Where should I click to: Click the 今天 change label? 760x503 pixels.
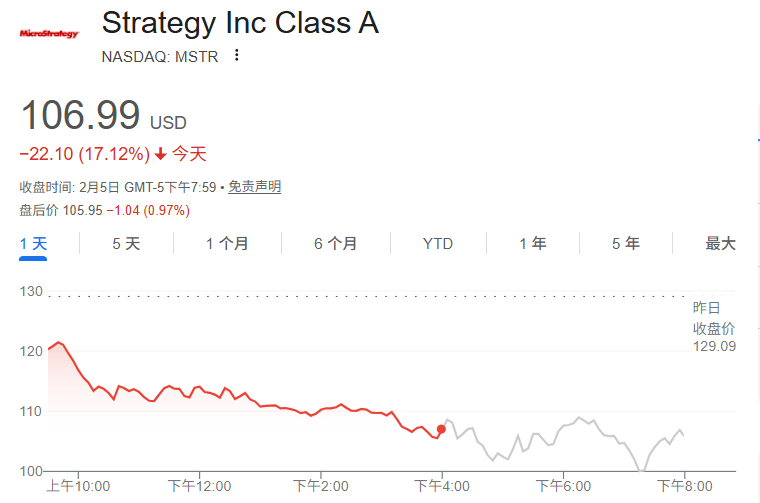pos(189,154)
